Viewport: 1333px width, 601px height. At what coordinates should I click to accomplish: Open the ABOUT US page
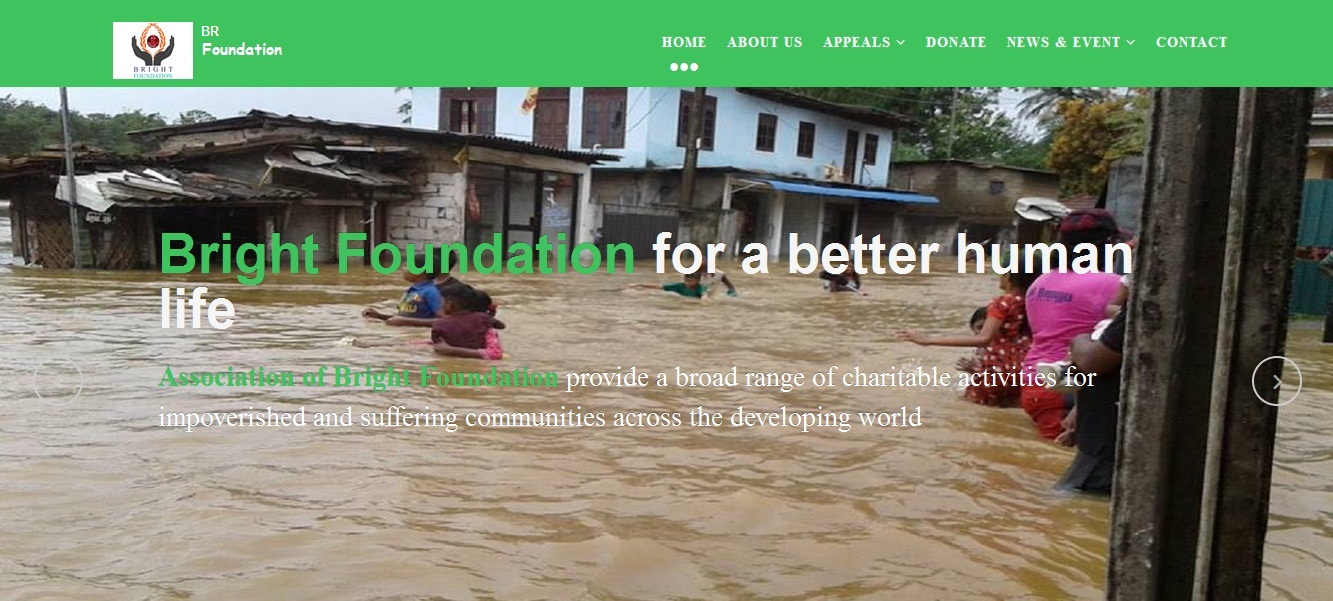pos(765,42)
